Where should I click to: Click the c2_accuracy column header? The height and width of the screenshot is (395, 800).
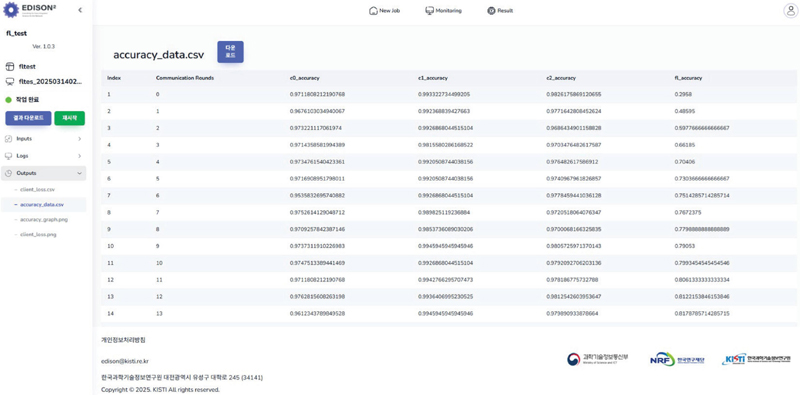tap(561, 78)
